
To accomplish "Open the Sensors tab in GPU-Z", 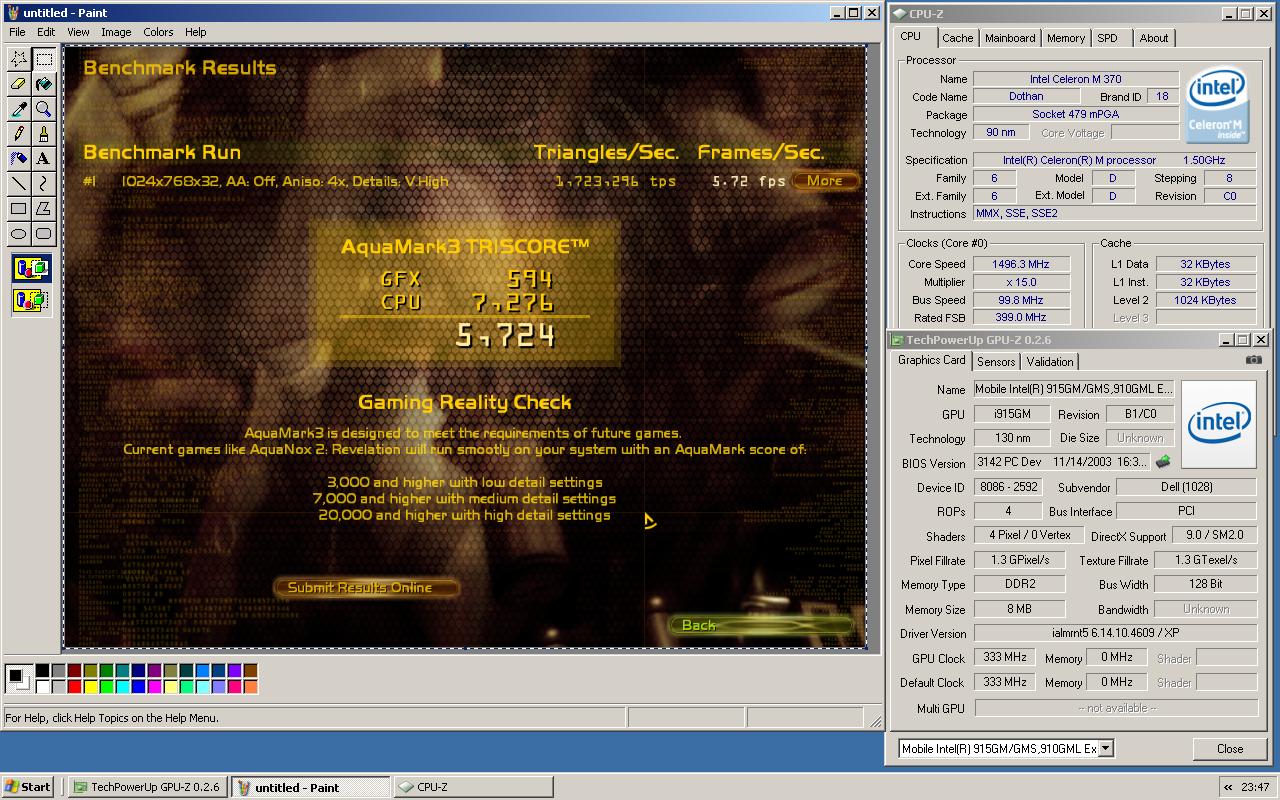I will [x=996, y=362].
